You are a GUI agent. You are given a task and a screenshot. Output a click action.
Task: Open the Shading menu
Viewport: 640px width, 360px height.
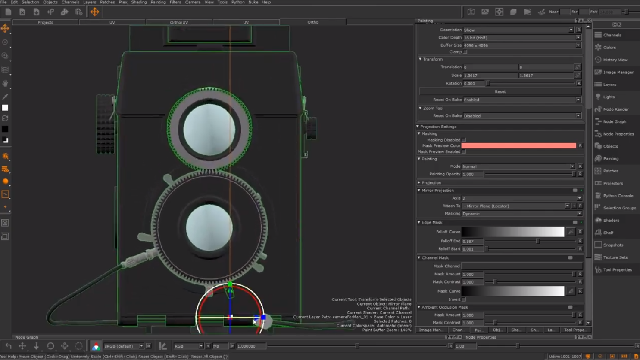coord(139,2)
